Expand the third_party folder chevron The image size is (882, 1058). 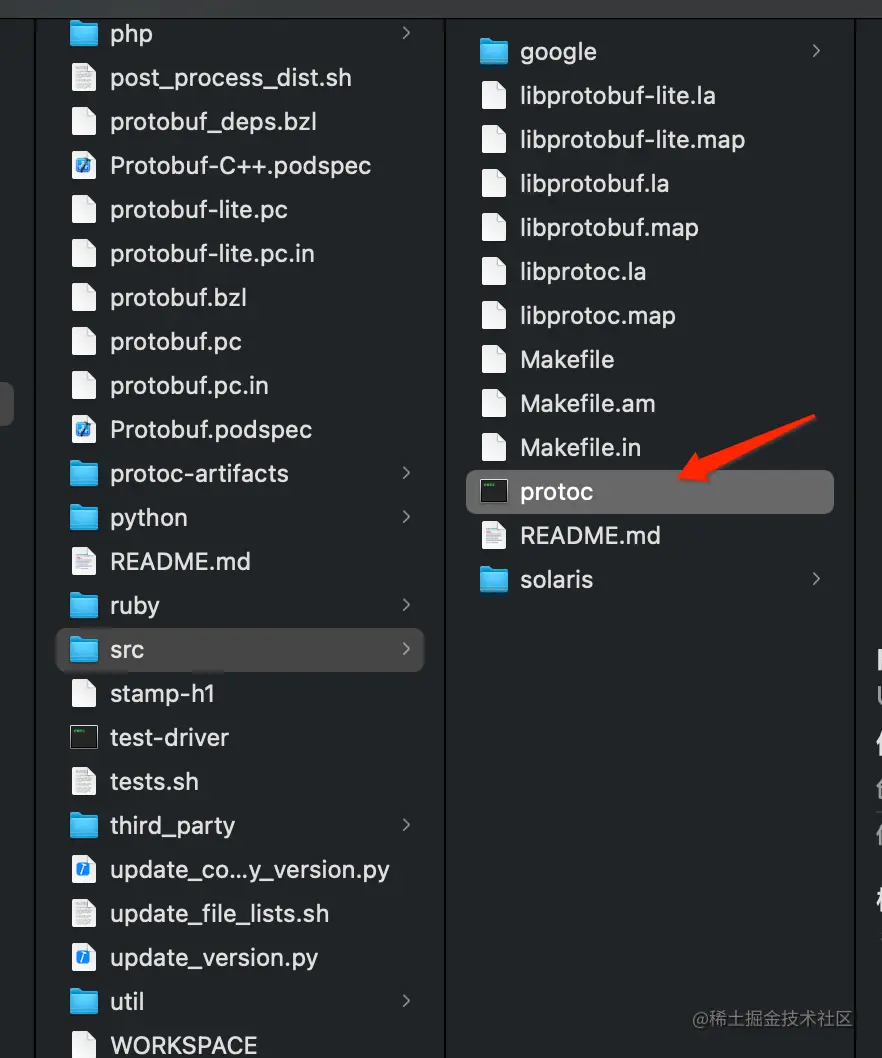pos(406,825)
